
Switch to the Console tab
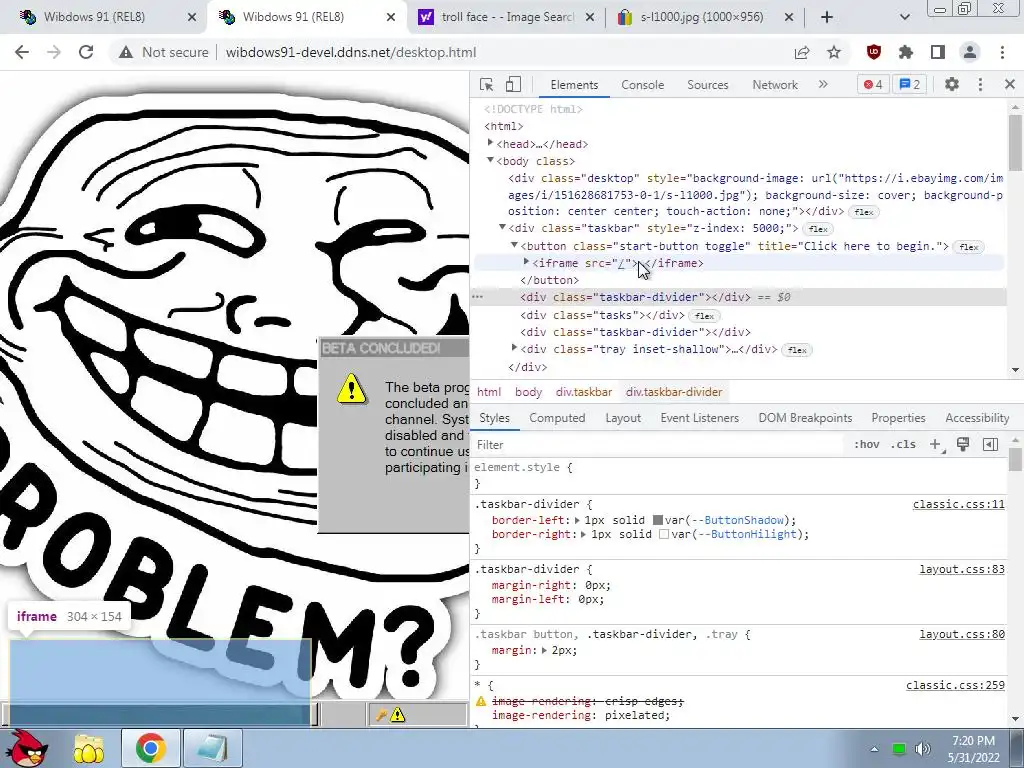pos(642,85)
